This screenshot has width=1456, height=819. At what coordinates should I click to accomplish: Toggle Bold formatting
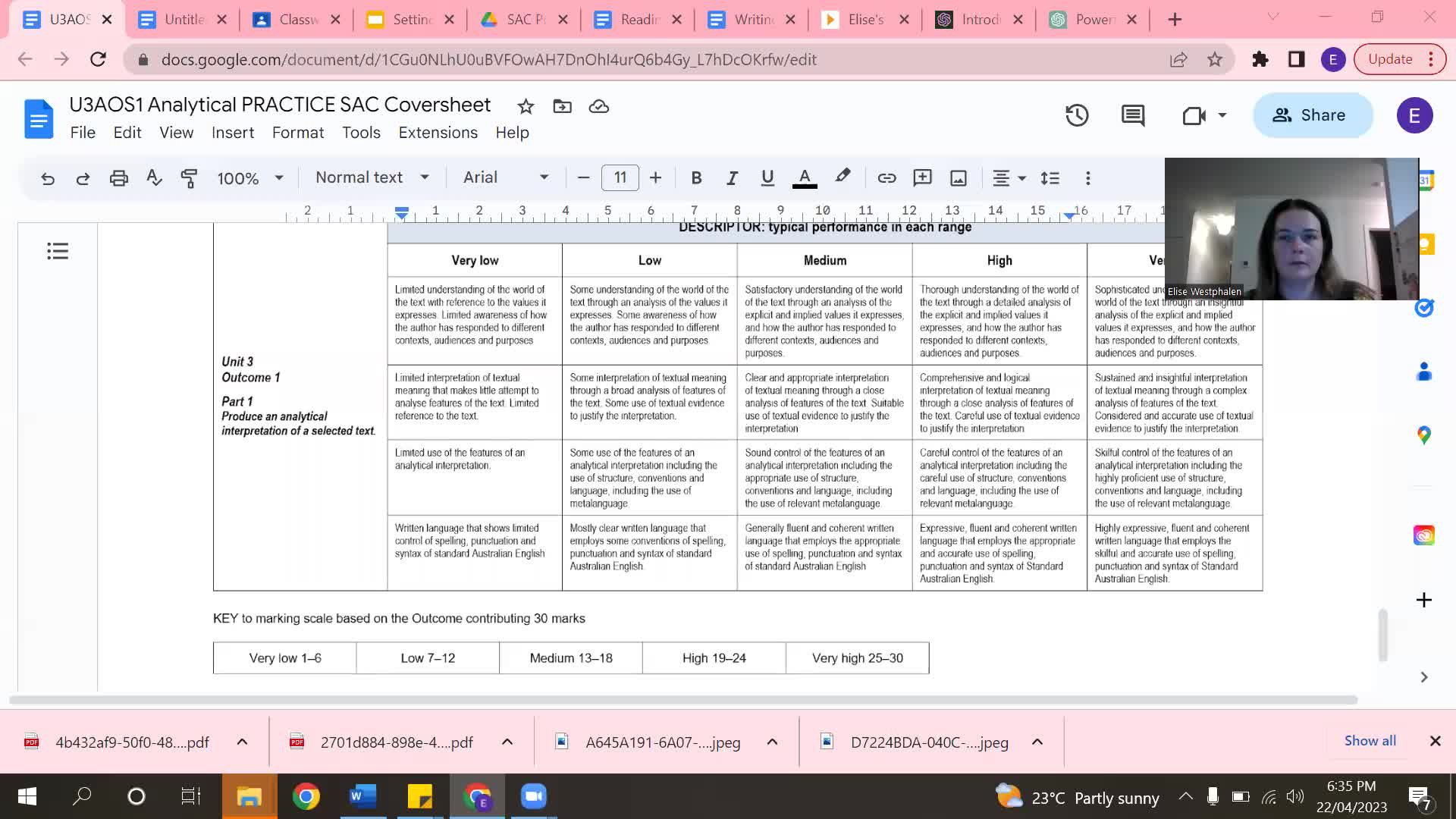pos(696,178)
